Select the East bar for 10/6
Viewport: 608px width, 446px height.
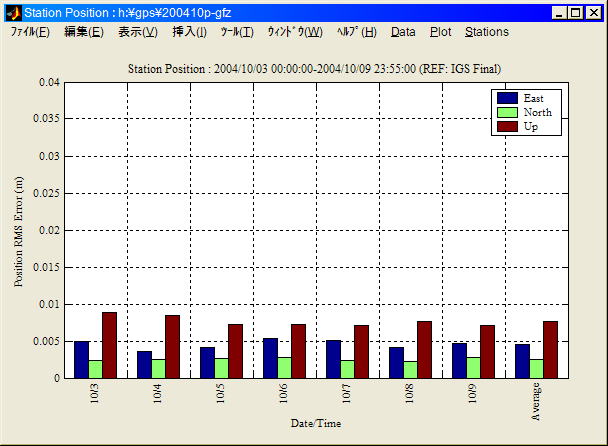[270, 358]
